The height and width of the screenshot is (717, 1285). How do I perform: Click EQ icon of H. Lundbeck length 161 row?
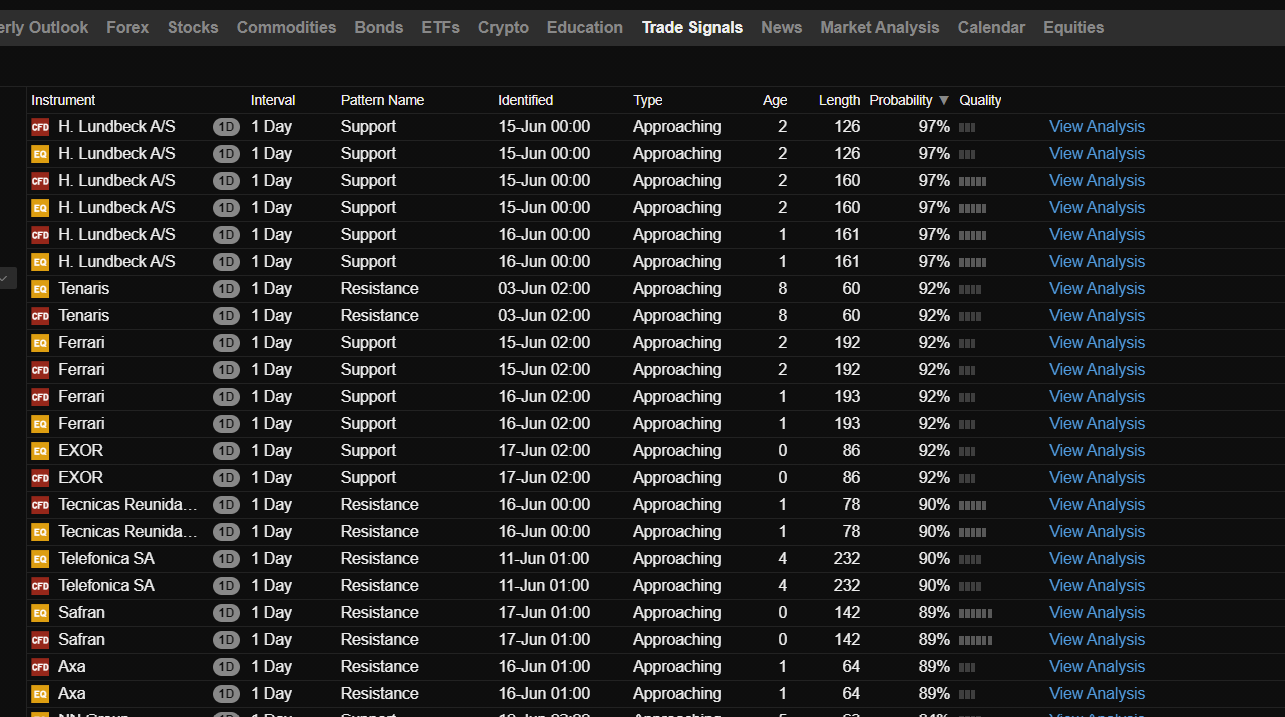click(x=40, y=262)
